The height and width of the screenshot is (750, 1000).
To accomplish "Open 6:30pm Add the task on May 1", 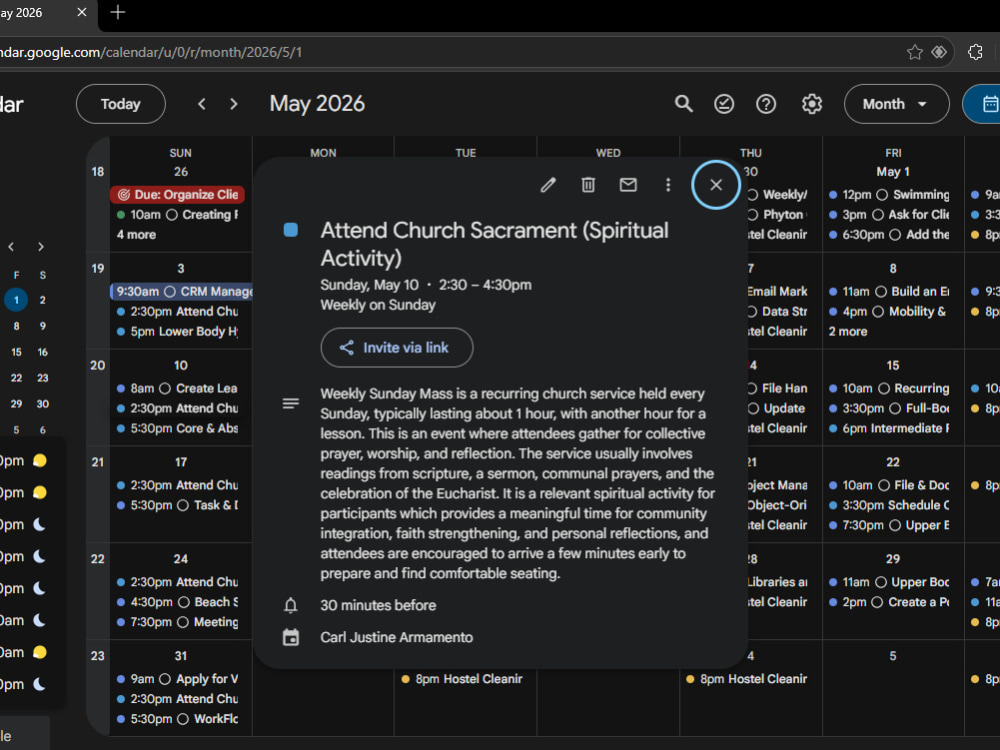I will click(889, 235).
